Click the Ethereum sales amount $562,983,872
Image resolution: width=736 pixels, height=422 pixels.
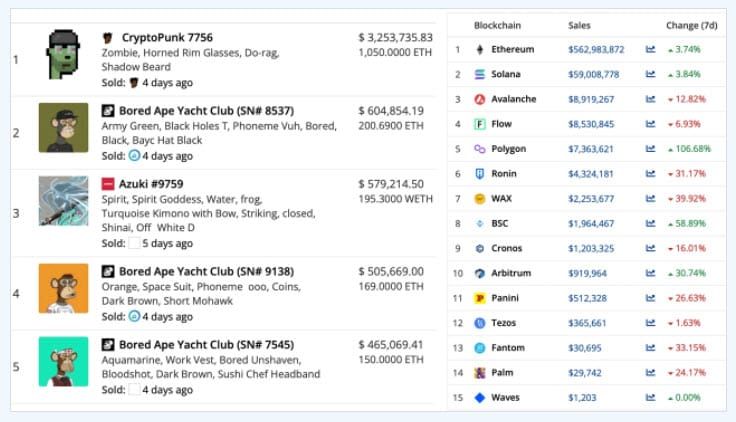596,50
